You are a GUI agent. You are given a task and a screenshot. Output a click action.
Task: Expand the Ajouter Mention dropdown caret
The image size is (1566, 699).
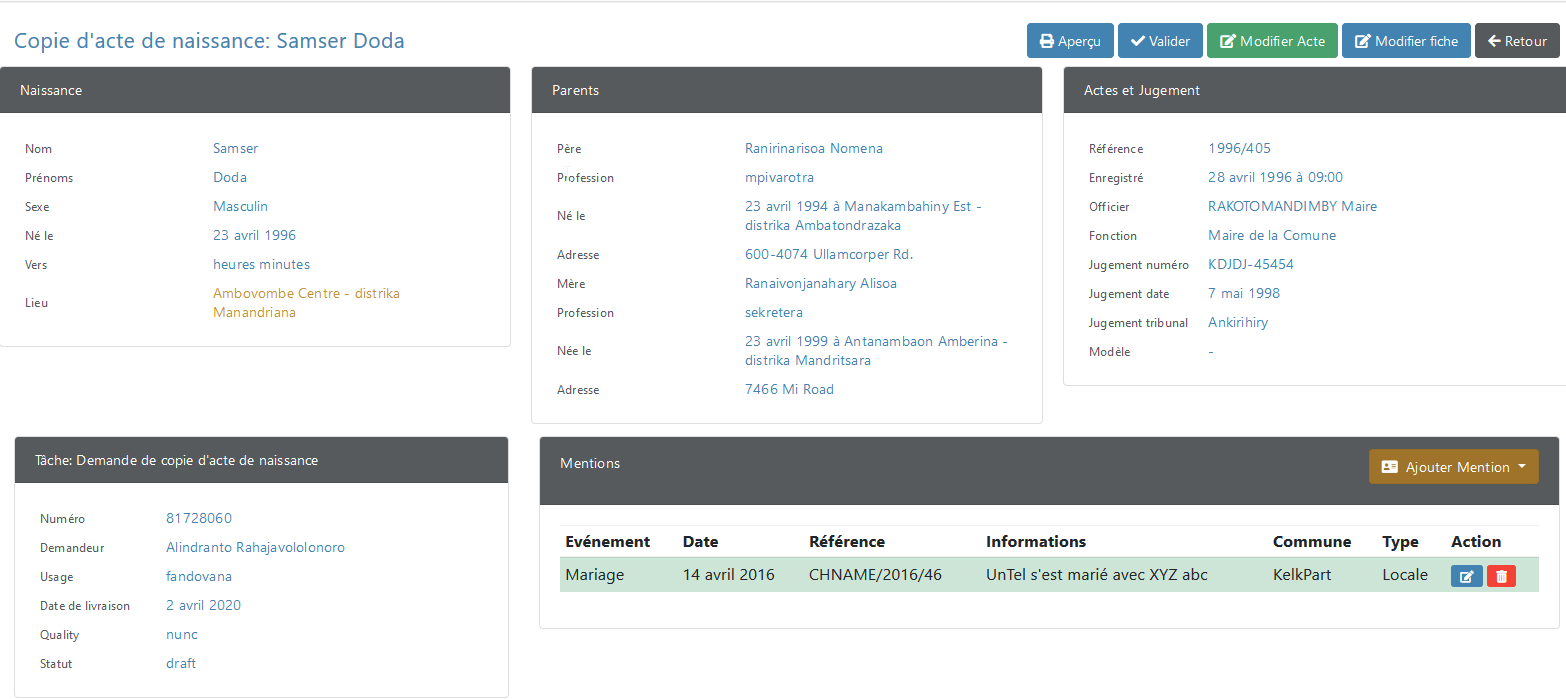(x=1522, y=467)
